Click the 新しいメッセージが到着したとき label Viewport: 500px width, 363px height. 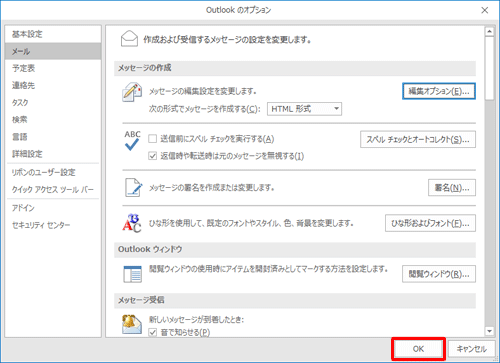pyautogui.click(x=196, y=320)
